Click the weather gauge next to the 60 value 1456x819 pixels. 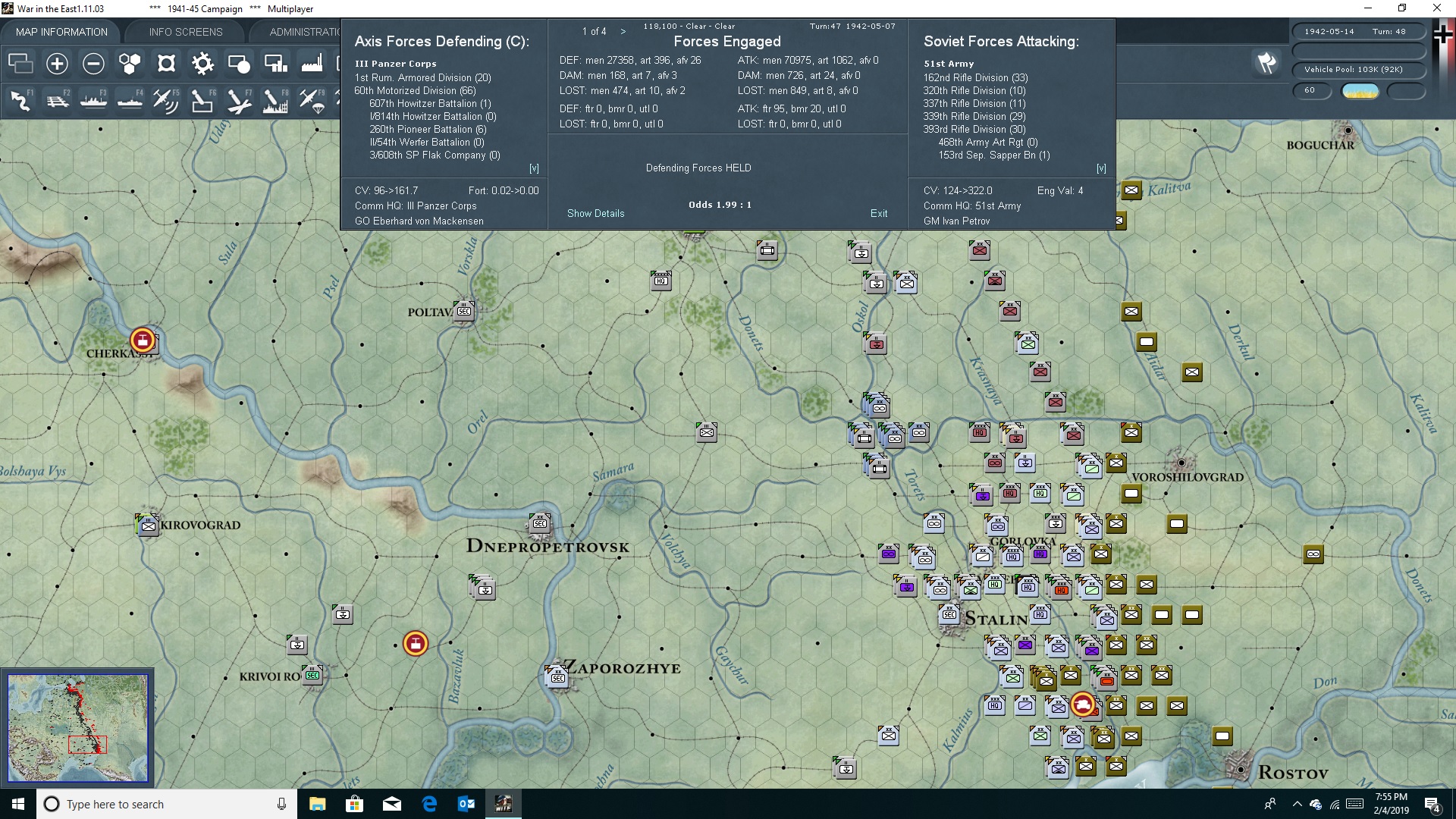point(1360,90)
